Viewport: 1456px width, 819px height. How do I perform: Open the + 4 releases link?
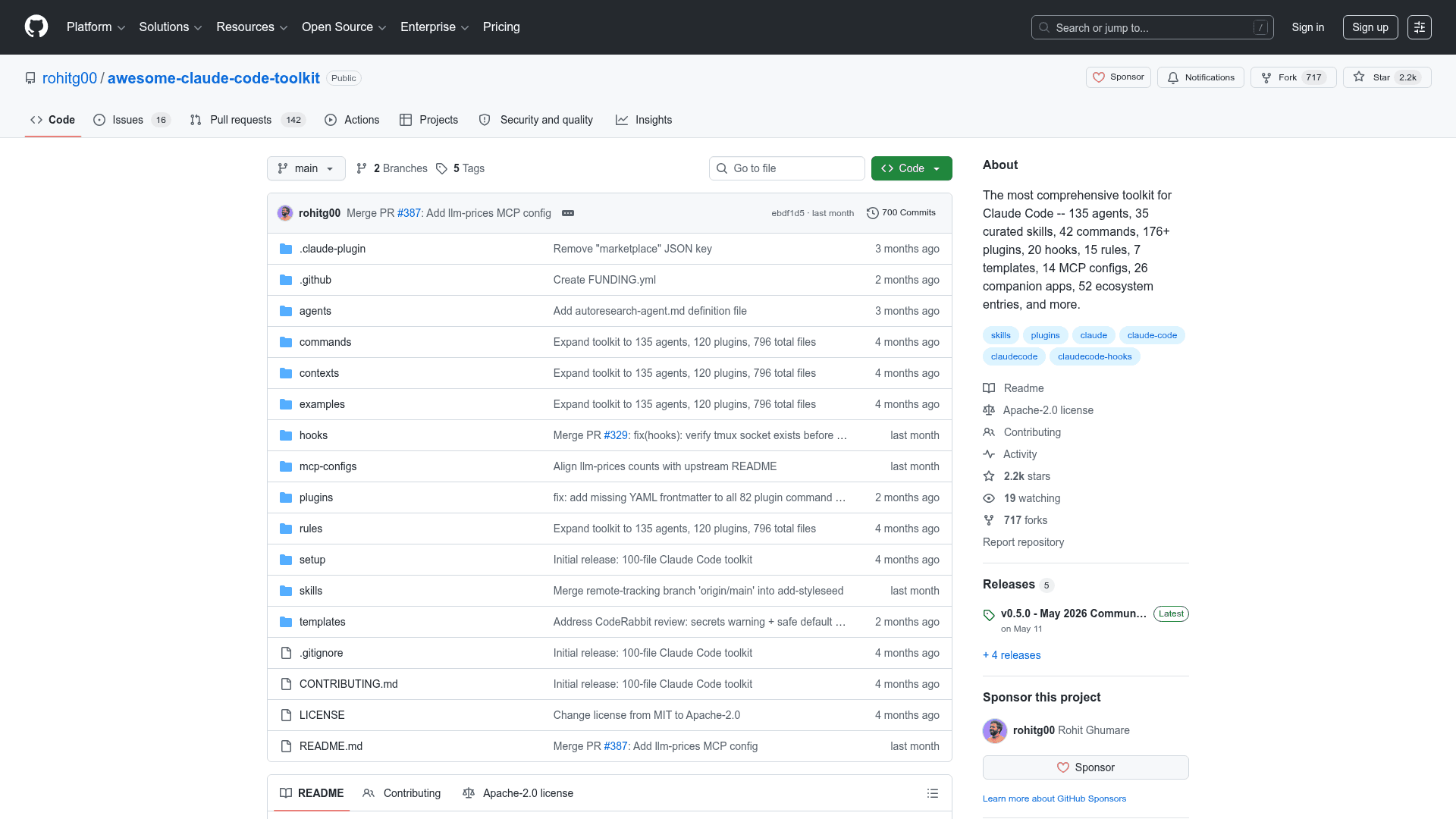click(1012, 655)
